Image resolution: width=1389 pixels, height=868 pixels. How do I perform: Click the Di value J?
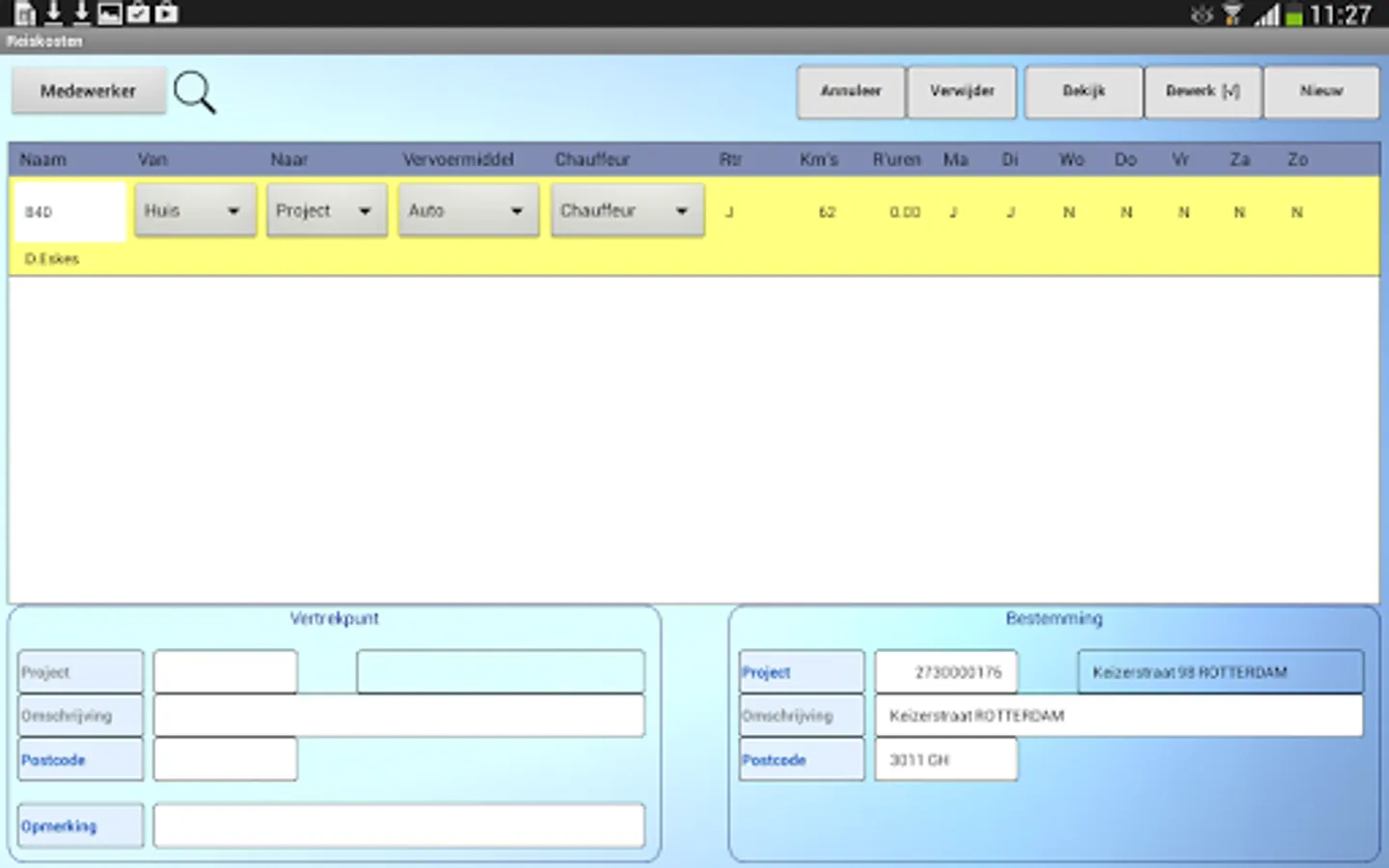click(x=1010, y=212)
